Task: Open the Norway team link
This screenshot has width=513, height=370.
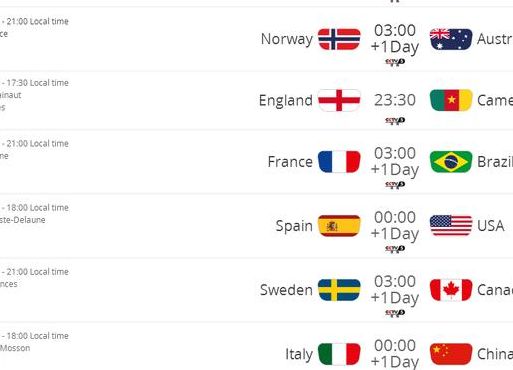Action: 287,39
